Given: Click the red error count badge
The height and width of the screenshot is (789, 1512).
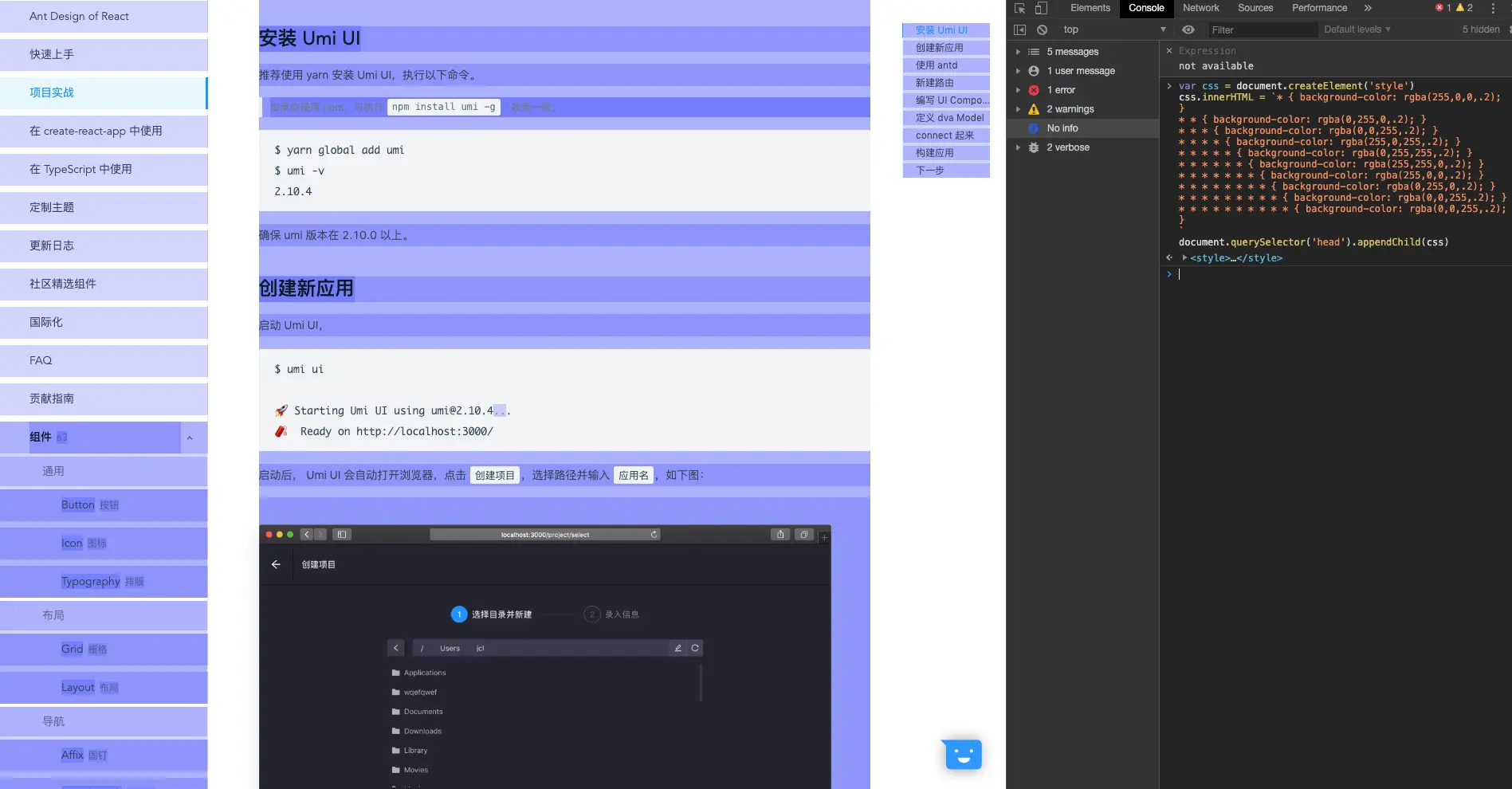Looking at the screenshot, I should (1443, 8).
